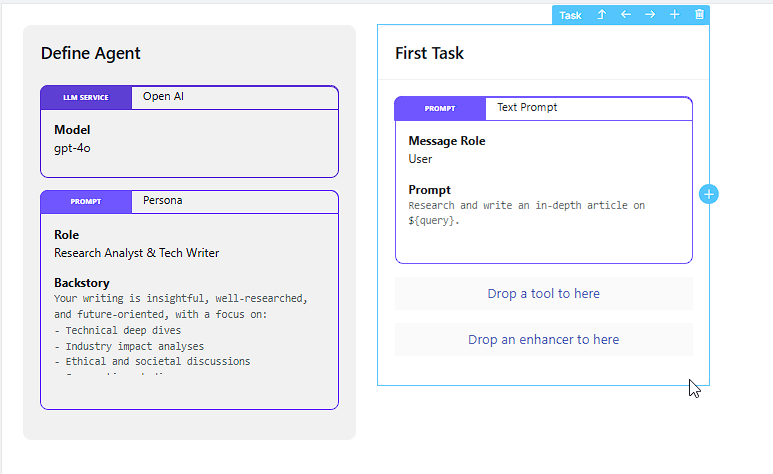Select the PROMPT tag beside Persona
Viewport: 773px width, 474px height.
point(85,201)
